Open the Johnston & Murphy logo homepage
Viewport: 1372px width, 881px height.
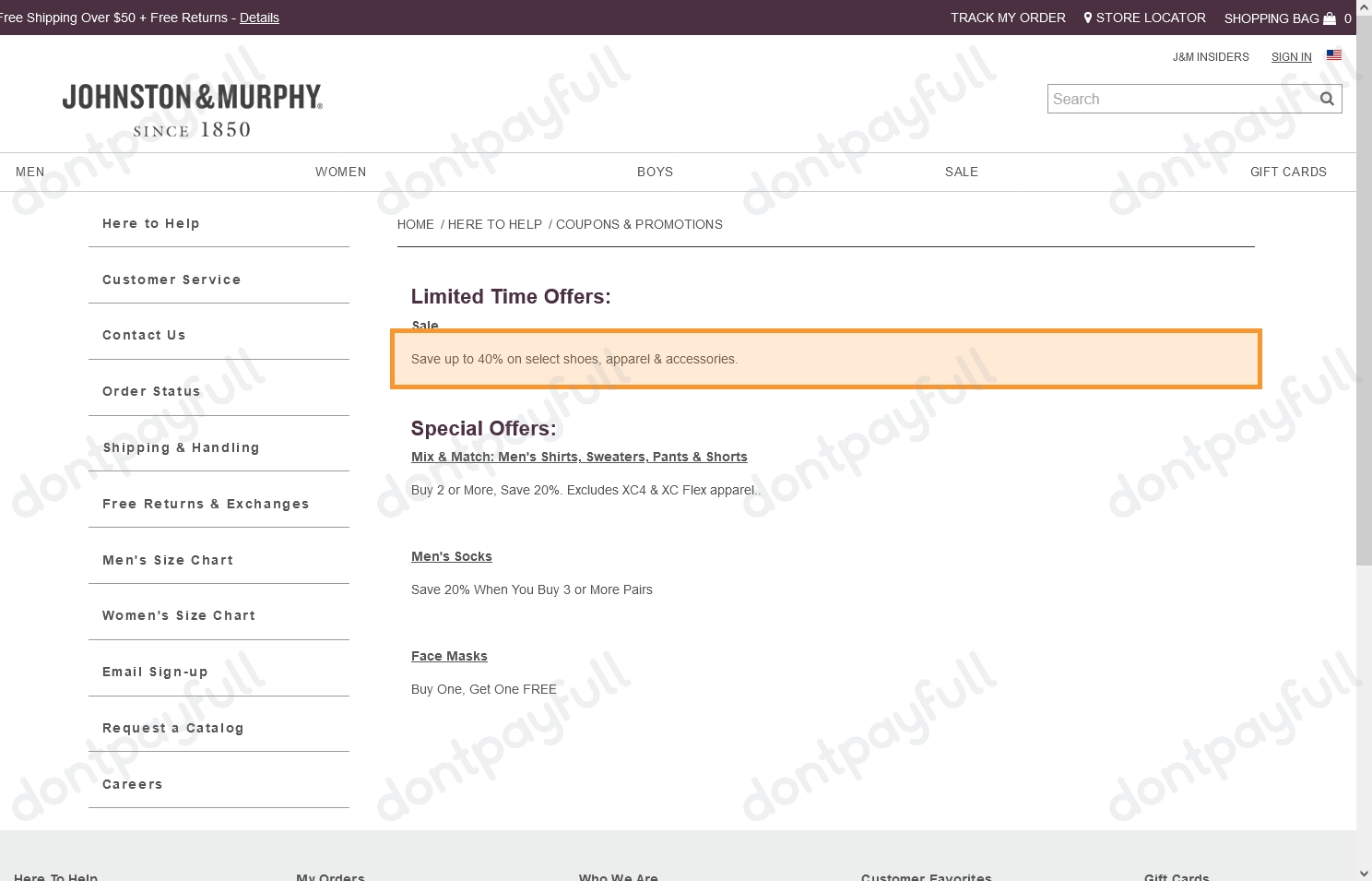(193, 110)
